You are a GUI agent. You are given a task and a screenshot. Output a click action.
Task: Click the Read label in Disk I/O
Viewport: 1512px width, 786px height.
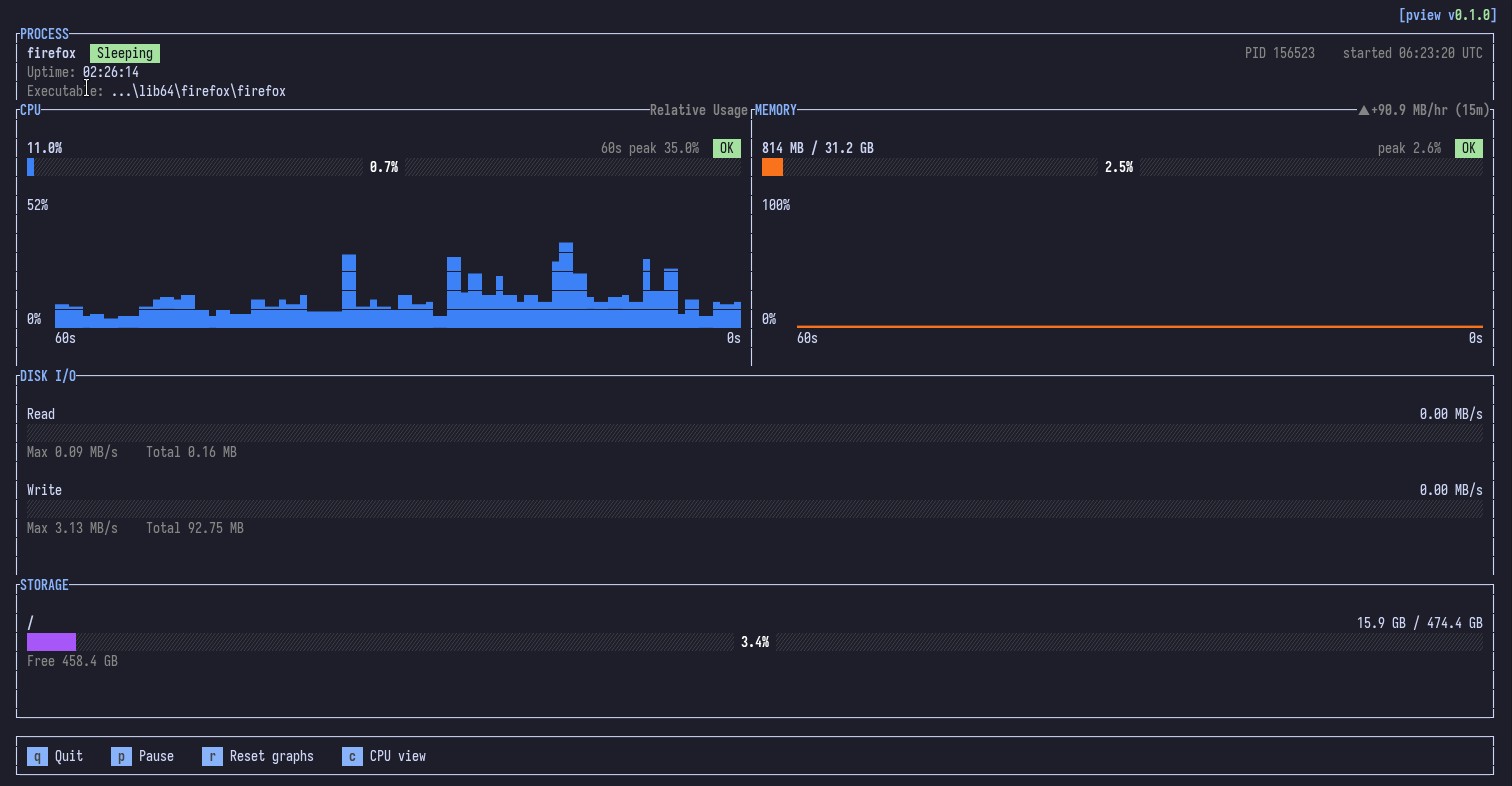[x=41, y=414]
